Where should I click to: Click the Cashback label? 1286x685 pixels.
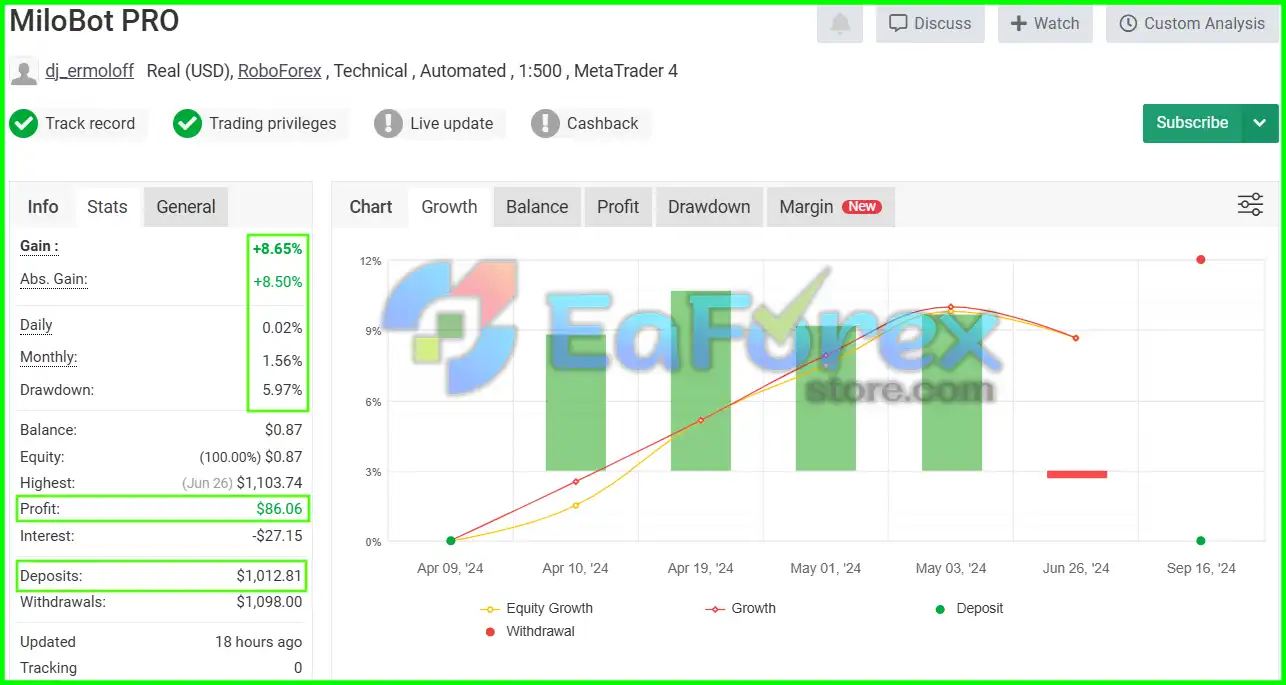[602, 123]
